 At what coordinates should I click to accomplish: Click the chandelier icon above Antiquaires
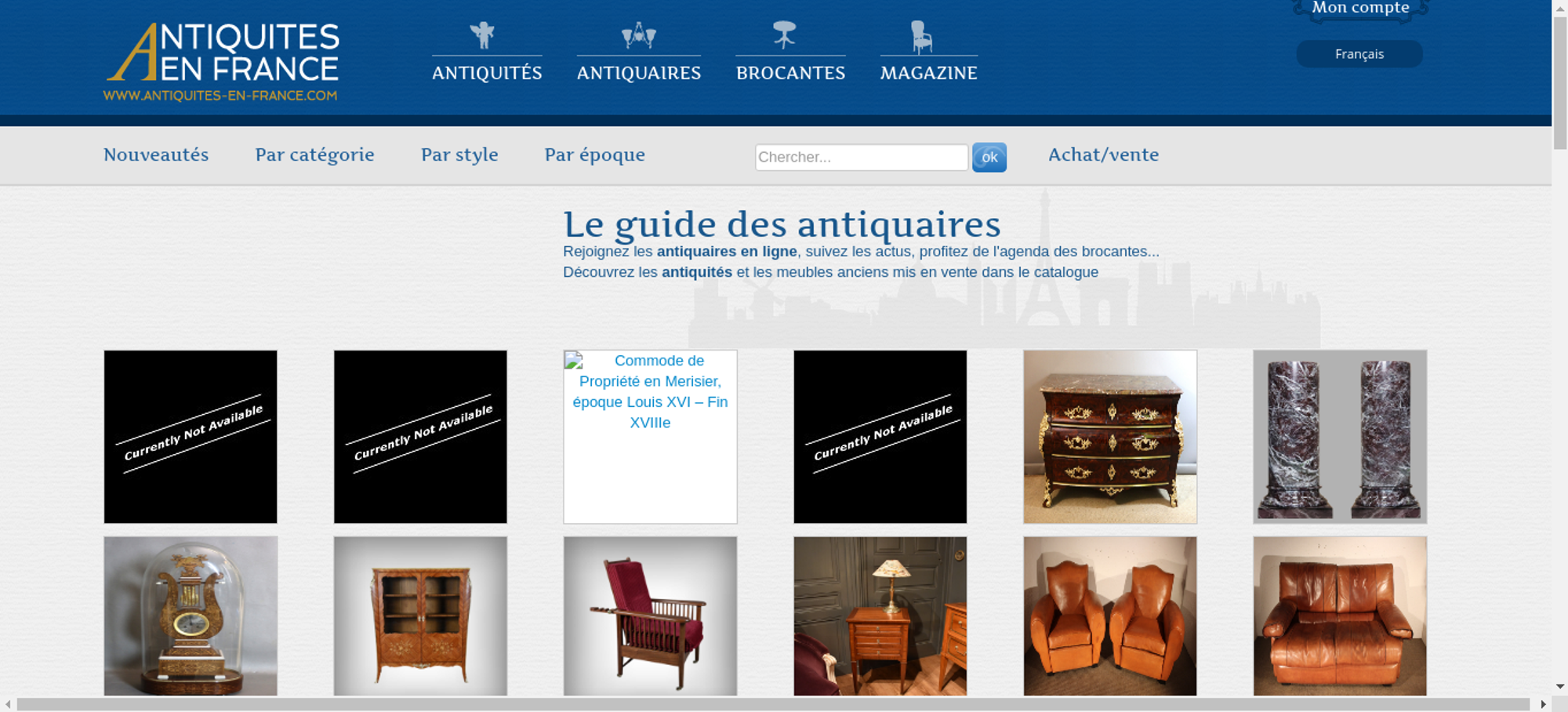click(639, 35)
